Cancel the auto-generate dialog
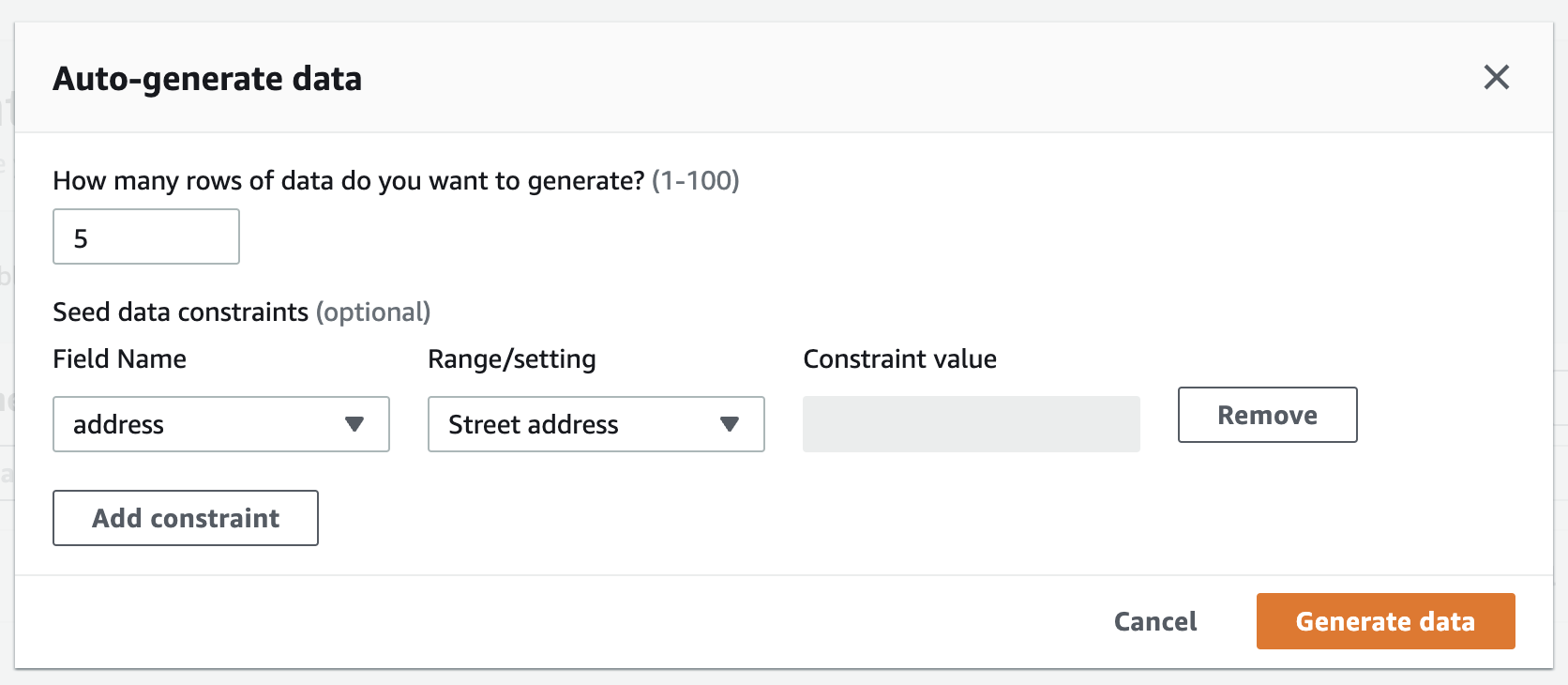1568x685 pixels. coord(1155,621)
